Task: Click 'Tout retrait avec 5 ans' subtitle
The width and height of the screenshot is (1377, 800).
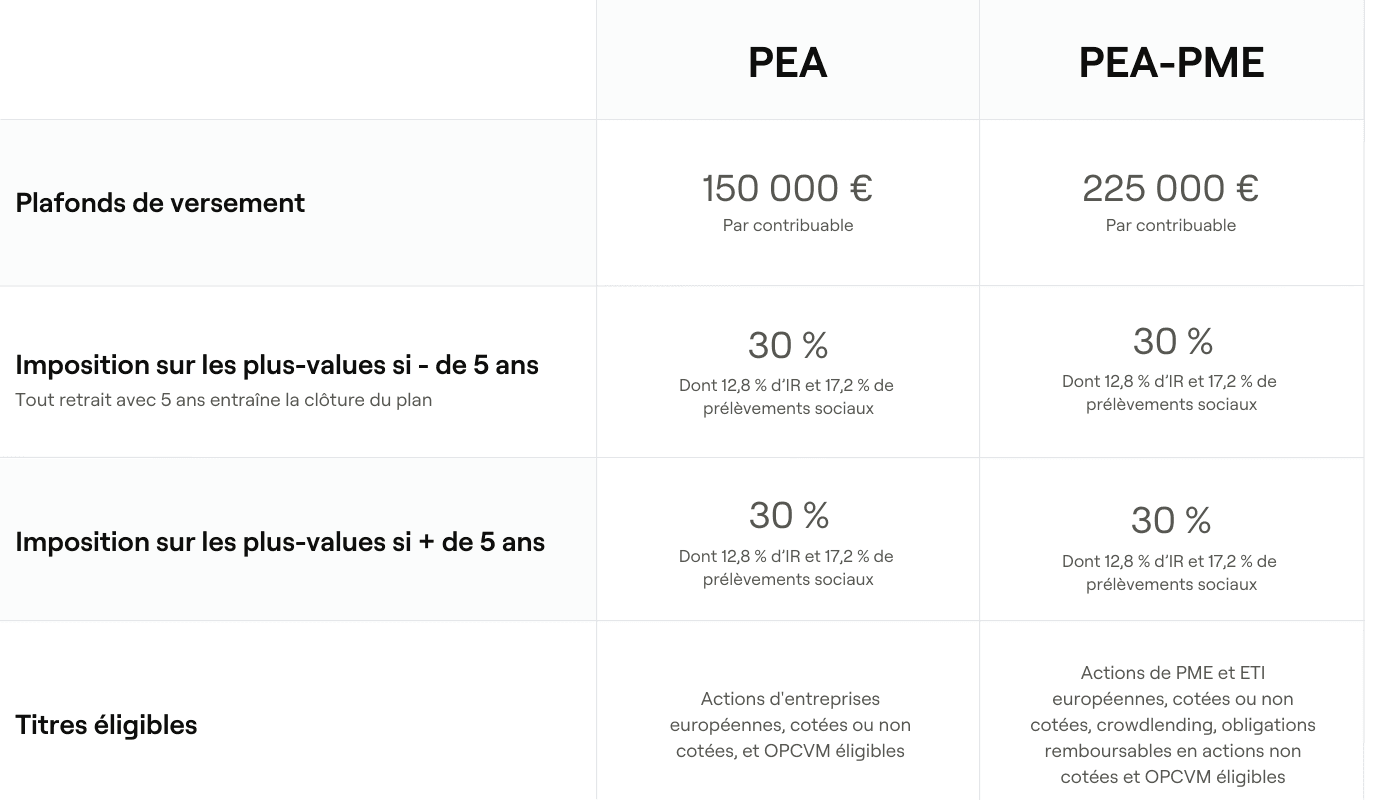Action: 224,400
